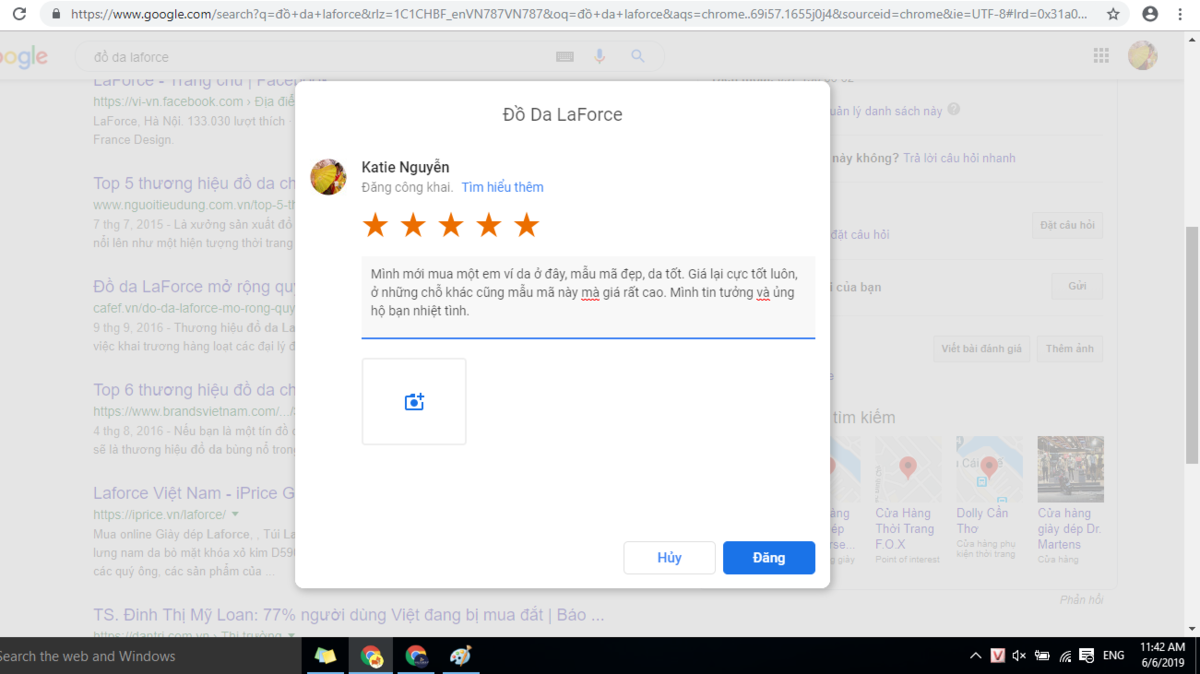Open the on-screen keyboard icon in search box
Image resolution: width=1200 pixels, height=674 pixels.
[565, 57]
